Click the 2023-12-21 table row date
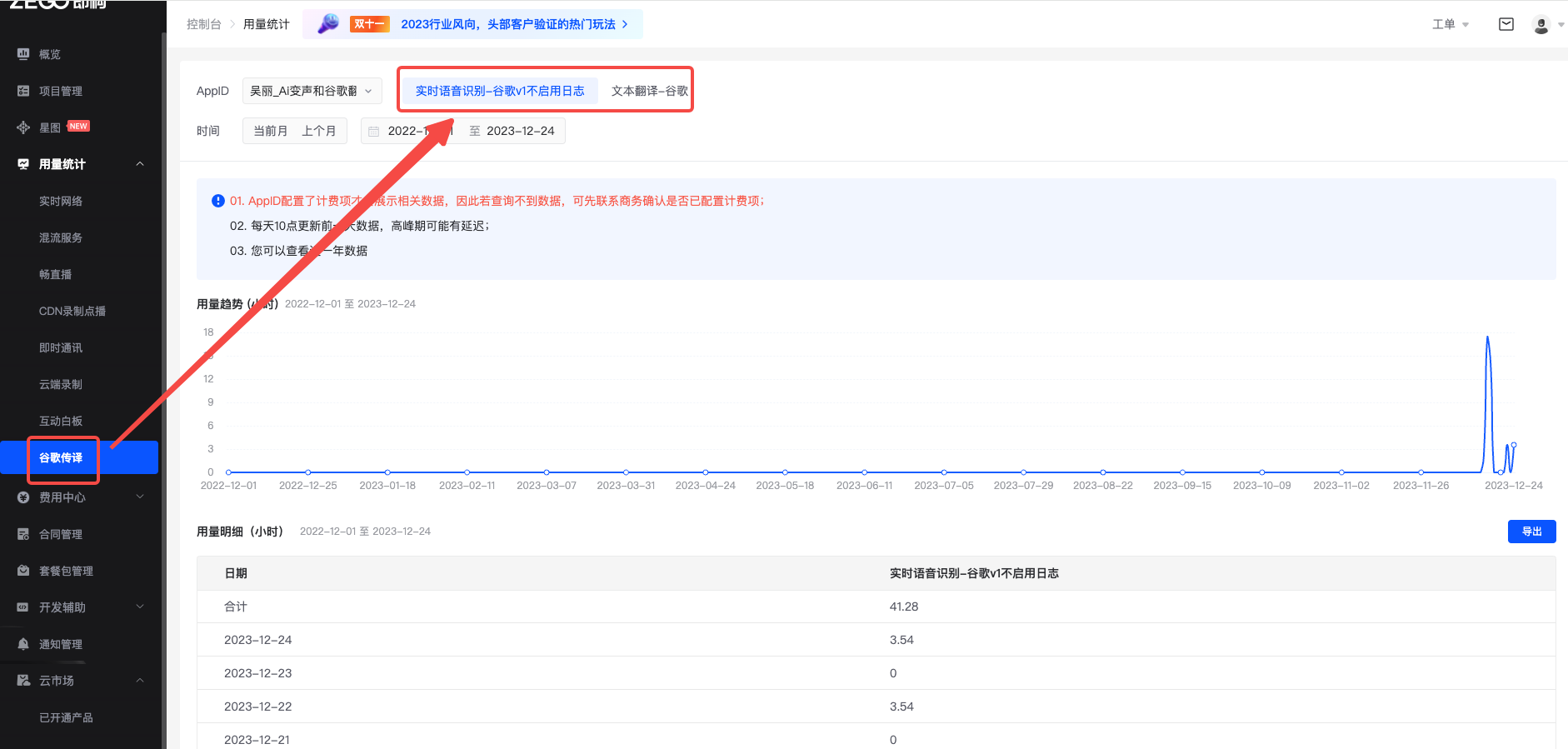1568x749 pixels. (x=257, y=740)
